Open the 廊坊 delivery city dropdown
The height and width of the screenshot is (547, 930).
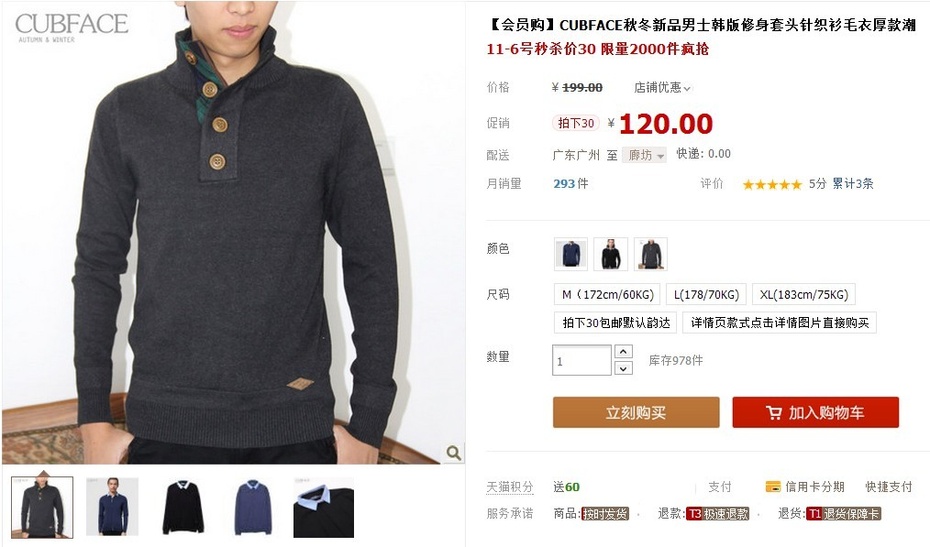click(x=644, y=155)
